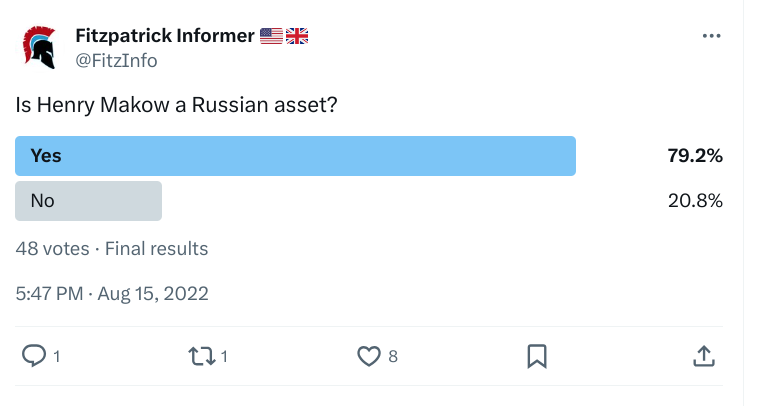The width and height of the screenshot is (777, 406).
Task: Click the like count of 8
Action: [393, 356]
